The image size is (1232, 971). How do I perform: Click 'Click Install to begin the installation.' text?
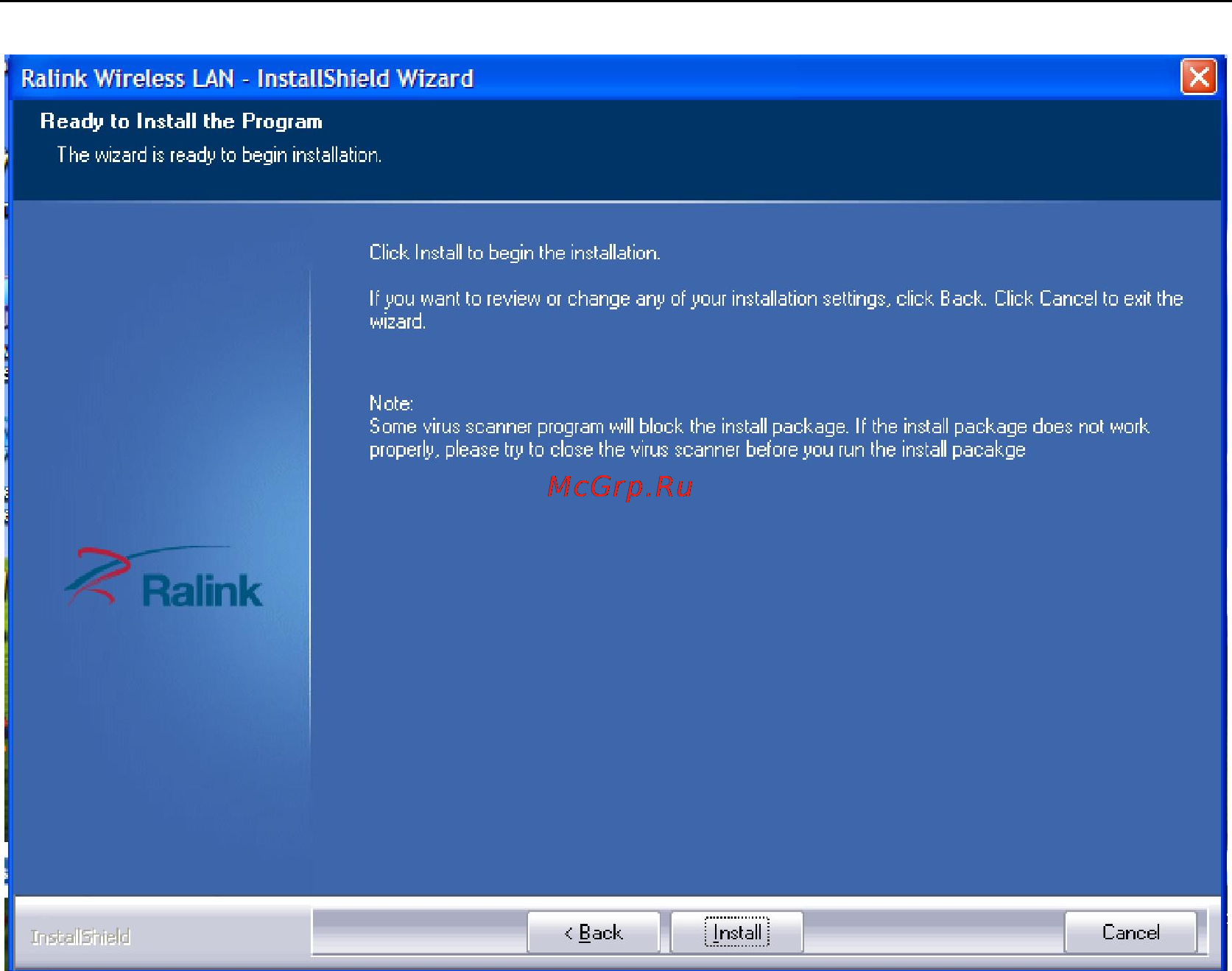click(x=515, y=253)
